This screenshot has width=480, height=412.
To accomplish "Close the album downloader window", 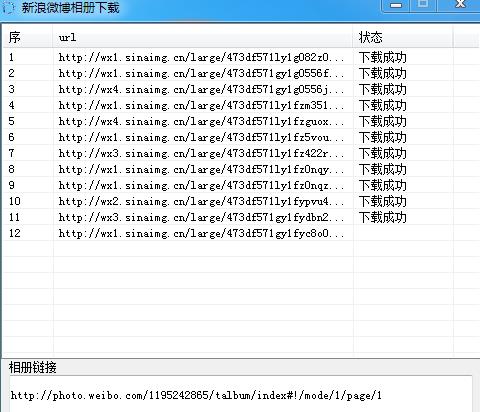I will (x=460, y=5).
